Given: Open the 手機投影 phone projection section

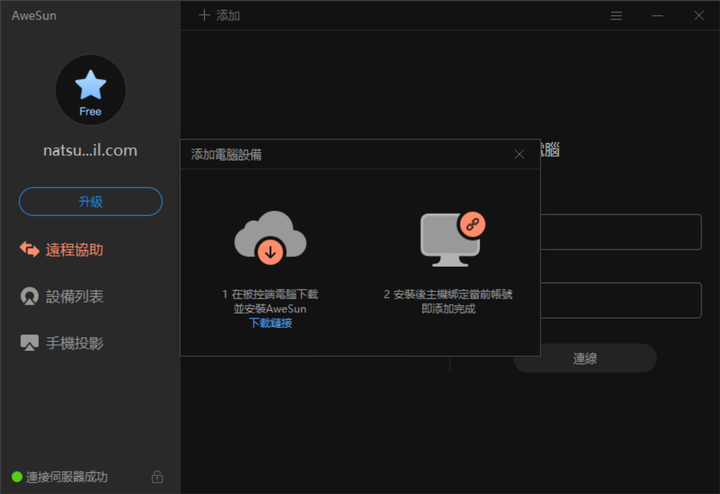Looking at the screenshot, I should pos(62,343).
